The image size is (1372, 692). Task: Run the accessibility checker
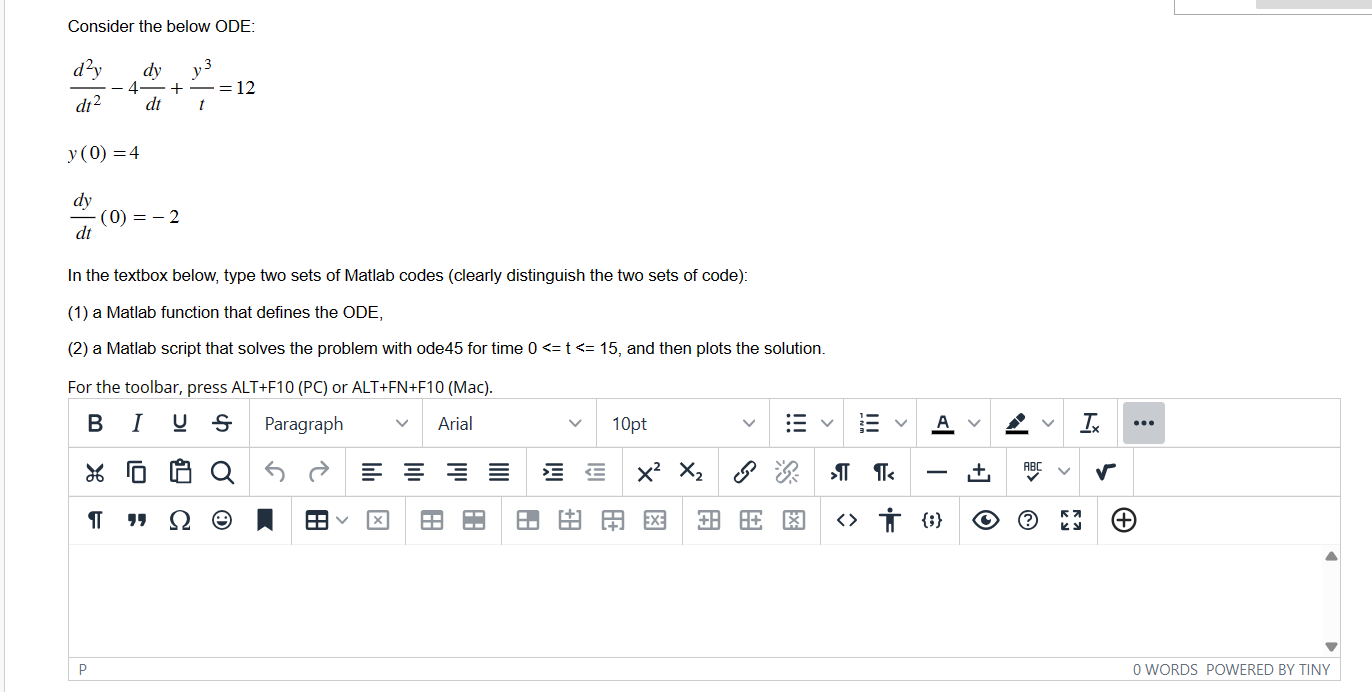pos(889,520)
